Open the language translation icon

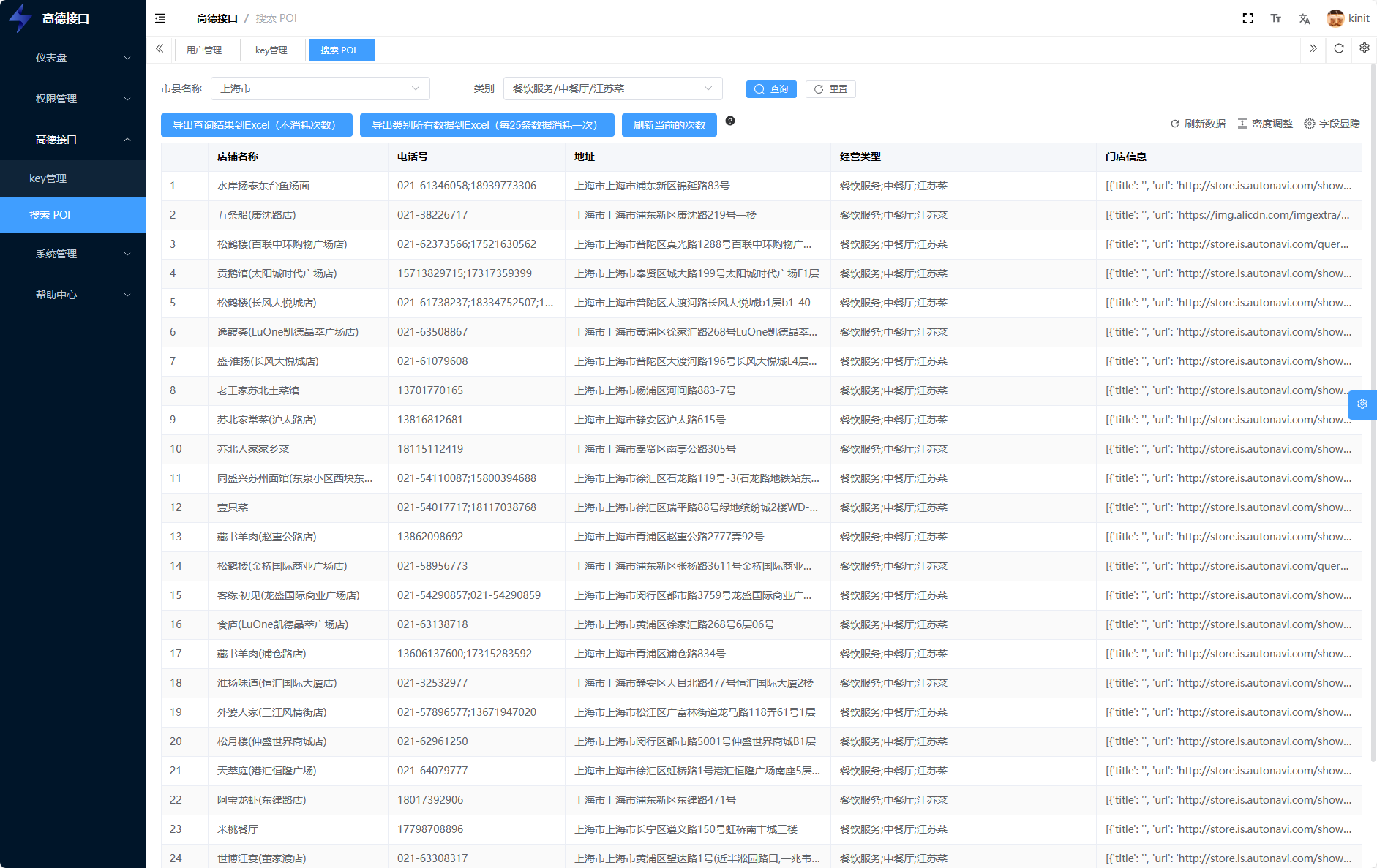tap(1304, 18)
